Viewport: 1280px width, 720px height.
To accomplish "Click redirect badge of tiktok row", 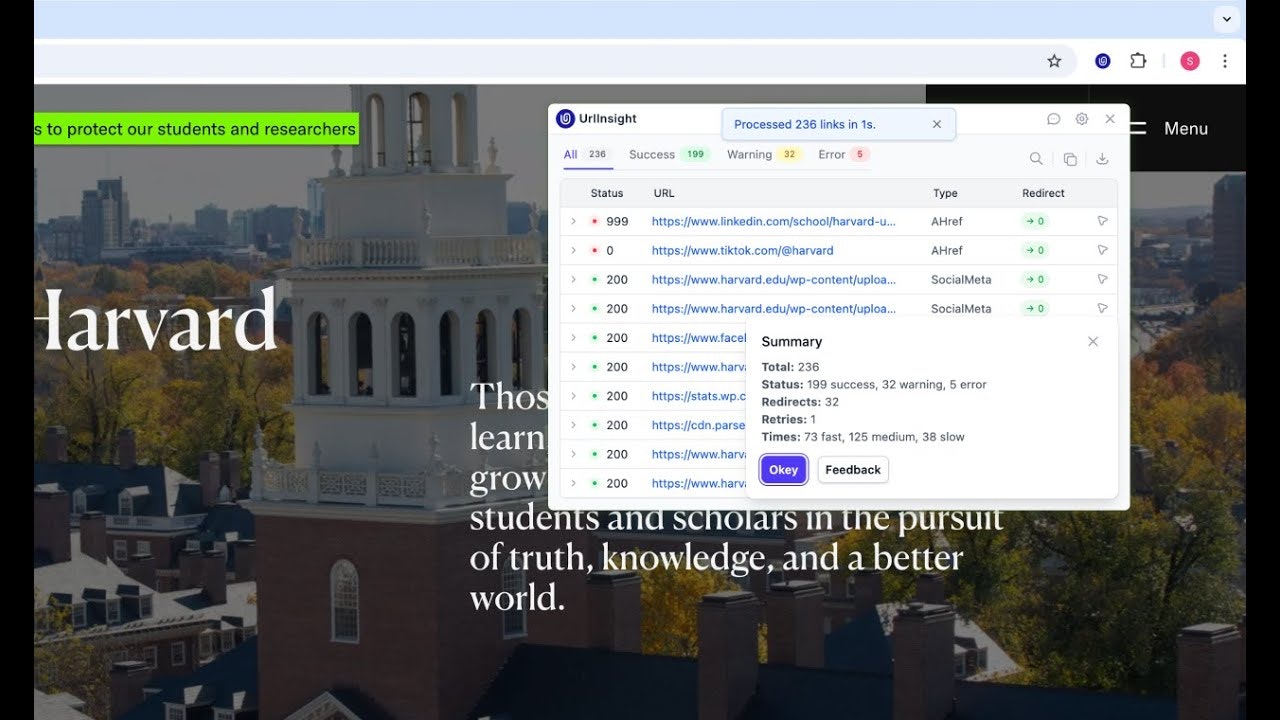I will 1034,250.
